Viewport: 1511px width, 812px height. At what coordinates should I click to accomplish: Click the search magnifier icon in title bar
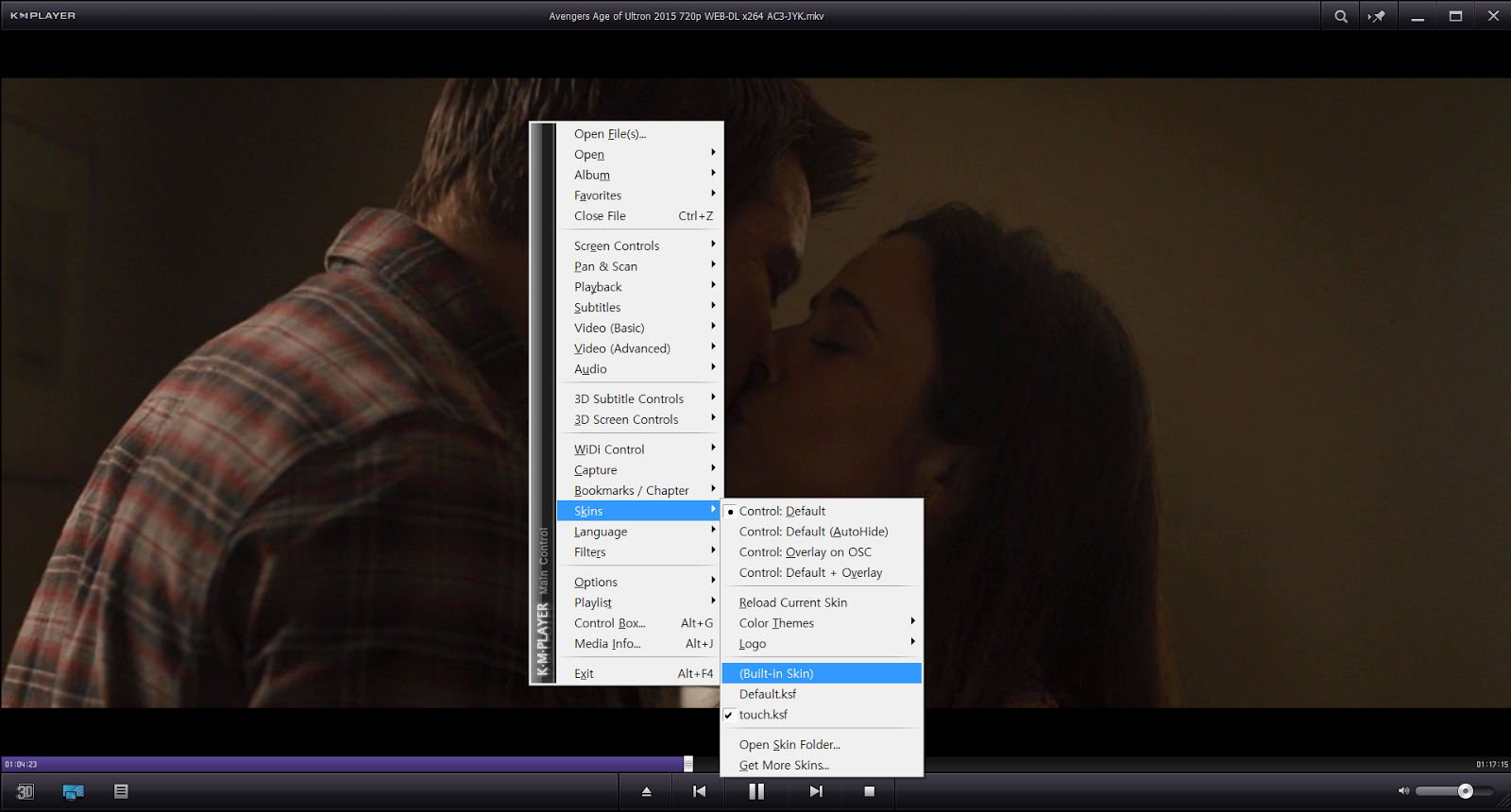[x=1340, y=16]
